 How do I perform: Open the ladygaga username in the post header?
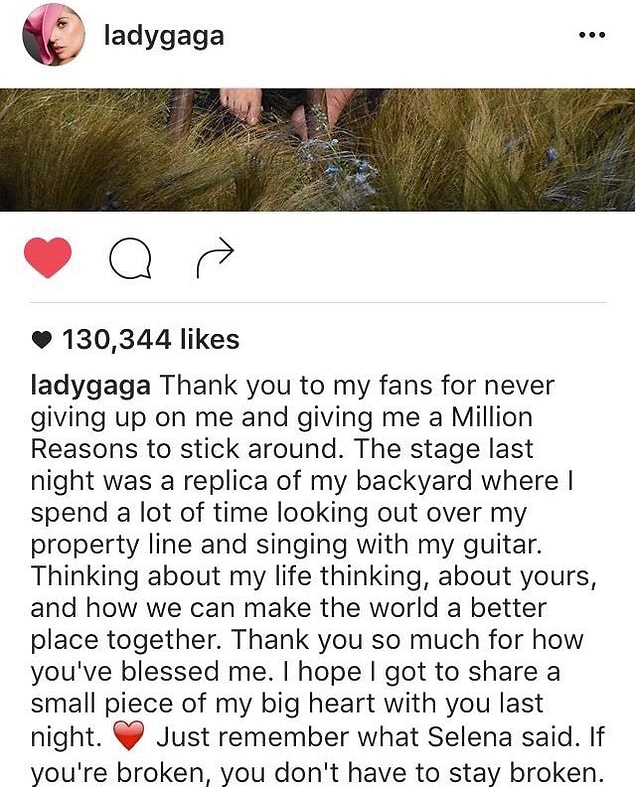(x=164, y=36)
